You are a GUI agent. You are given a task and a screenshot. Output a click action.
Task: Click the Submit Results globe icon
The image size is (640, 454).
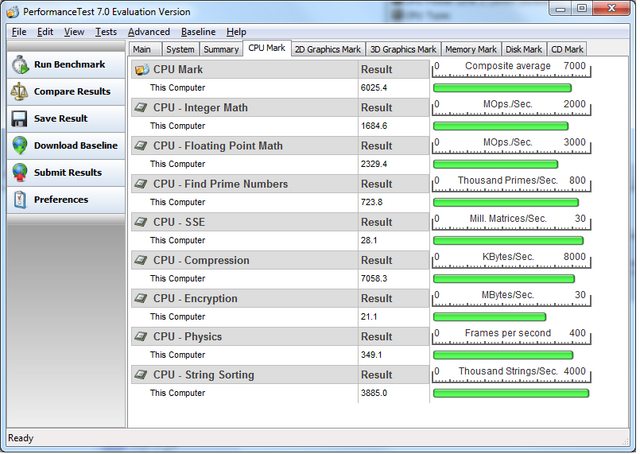coord(20,173)
